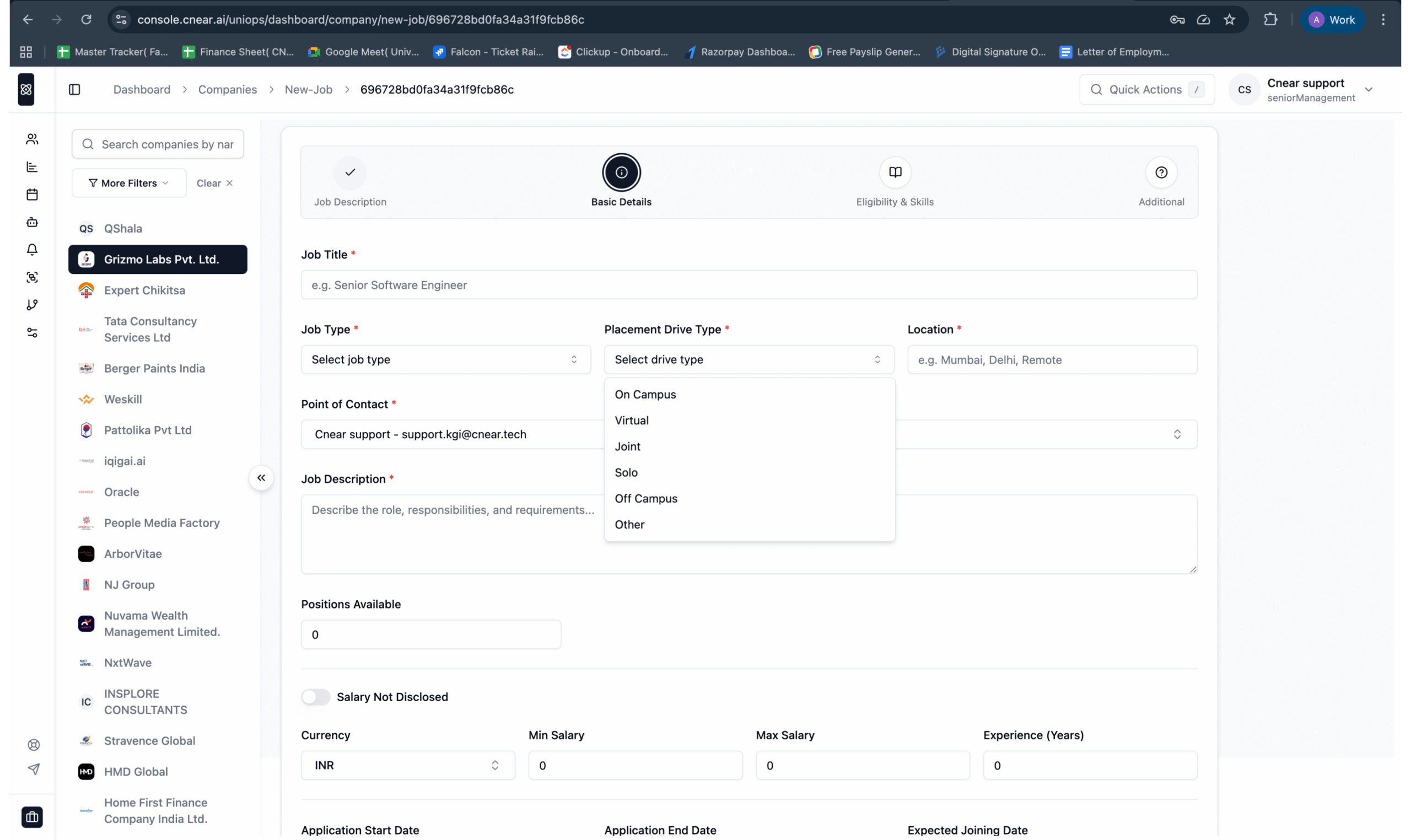Open the Select job type dropdown
The height and width of the screenshot is (840, 1411).
tap(445, 359)
